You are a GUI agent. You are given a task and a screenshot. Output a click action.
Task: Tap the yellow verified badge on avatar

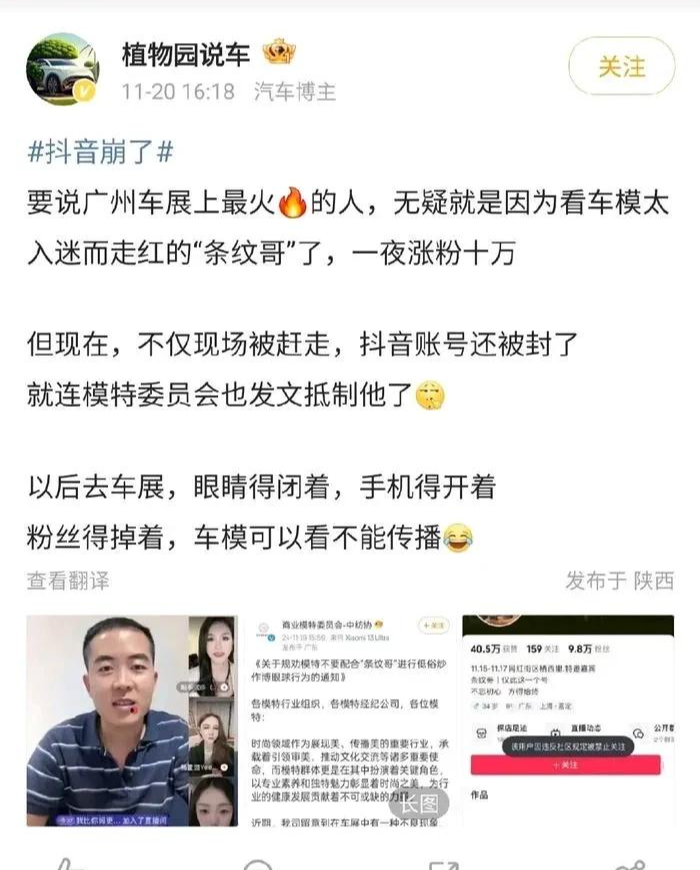coord(85,92)
